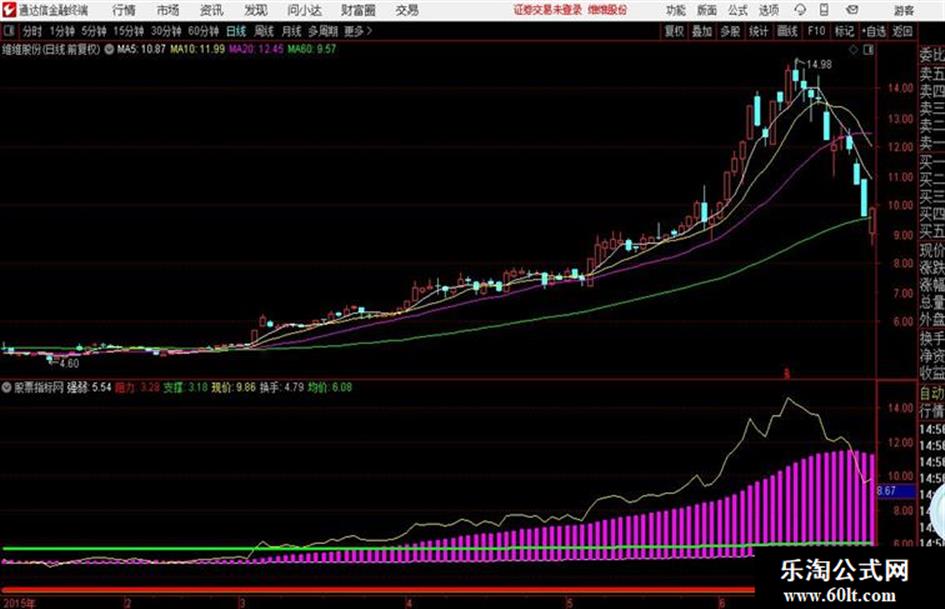Click the 现价: 9.86 indicator value
Screen dimensions: 945x609
tap(233, 388)
